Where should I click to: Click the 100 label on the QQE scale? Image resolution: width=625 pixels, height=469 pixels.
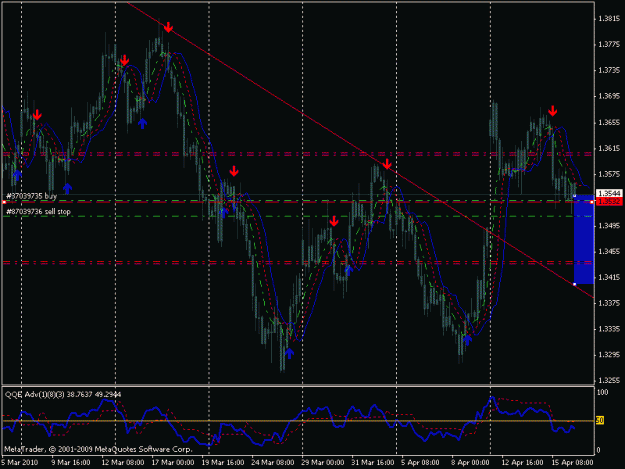tap(603, 392)
